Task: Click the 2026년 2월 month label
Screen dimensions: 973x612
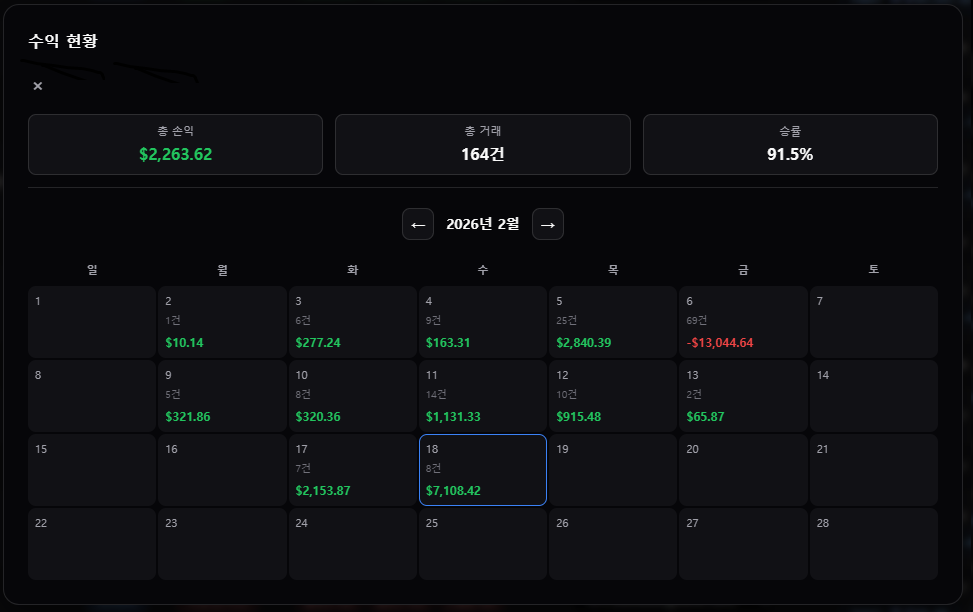Action: (483, 225)
